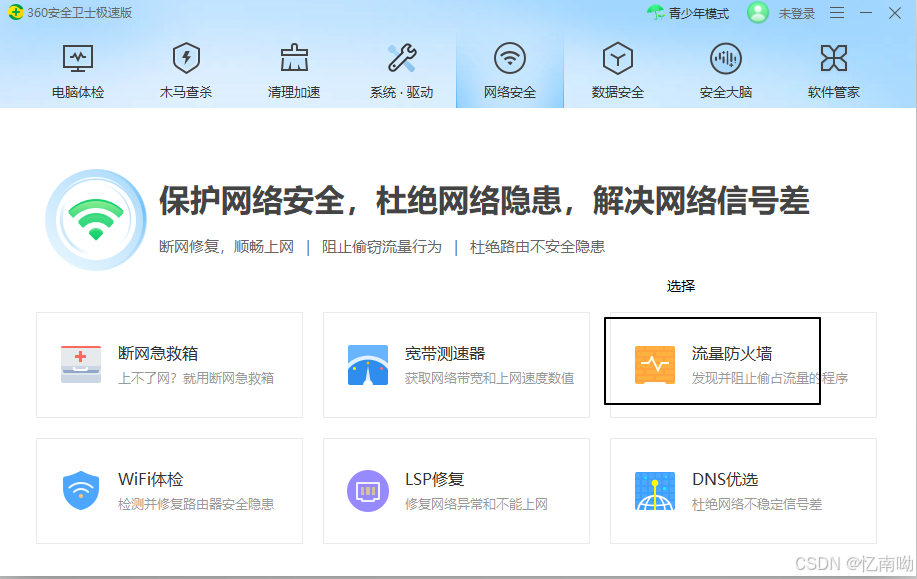Viewport: 917px width, 579px height.
Task: Switch to 软件管家 tab label
Action: click(833, 92)
